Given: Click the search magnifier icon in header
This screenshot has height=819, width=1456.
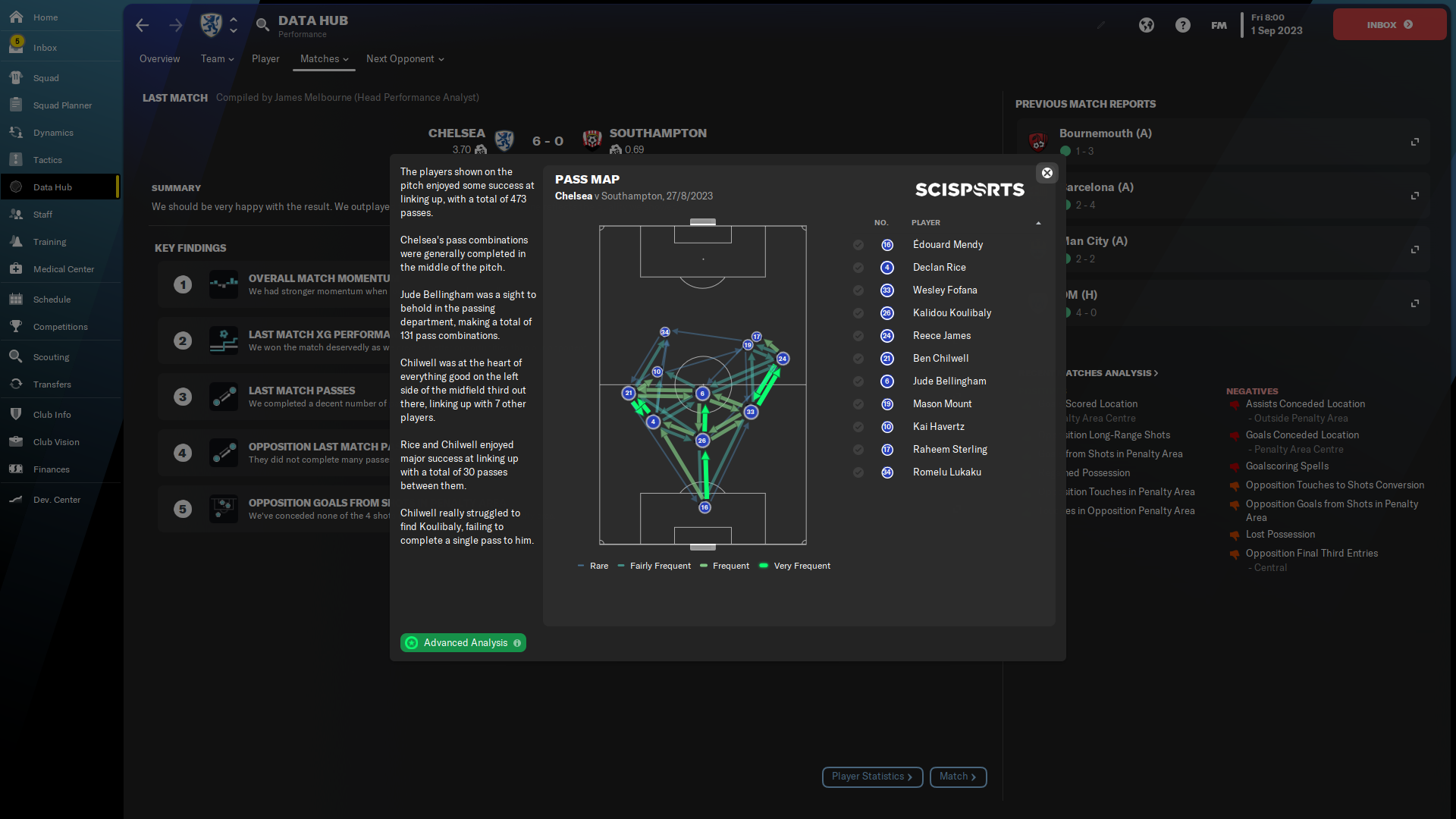Looking at the screenshot, I should pyautogui.click(x=262, y=25).
